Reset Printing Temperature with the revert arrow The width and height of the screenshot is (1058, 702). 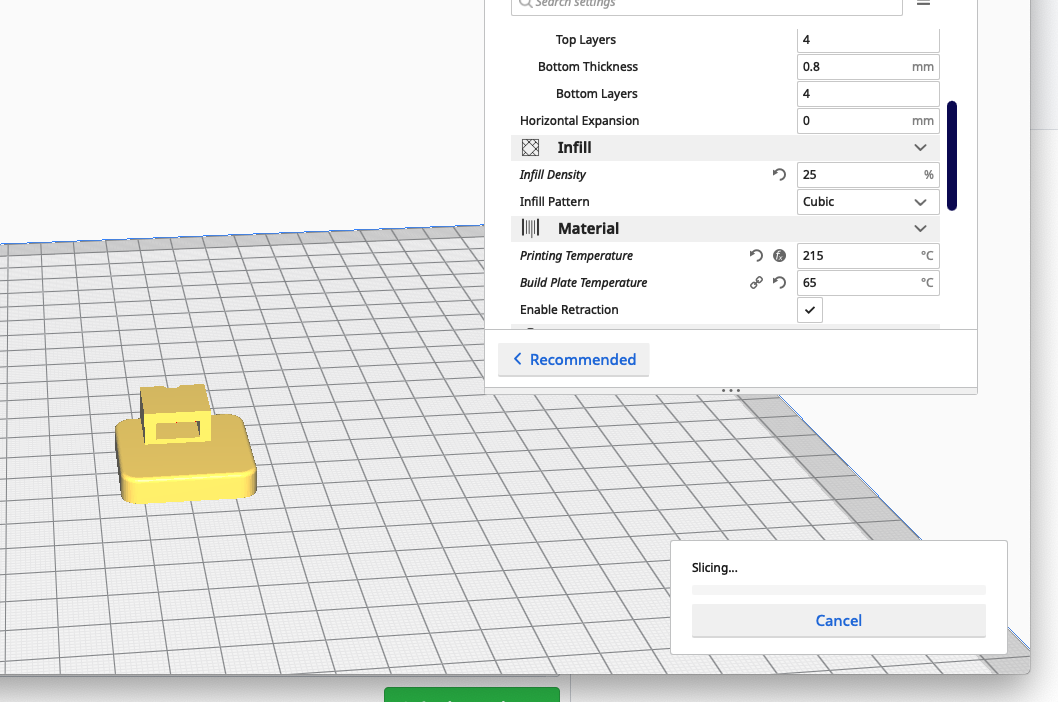(x=756, y=255)
